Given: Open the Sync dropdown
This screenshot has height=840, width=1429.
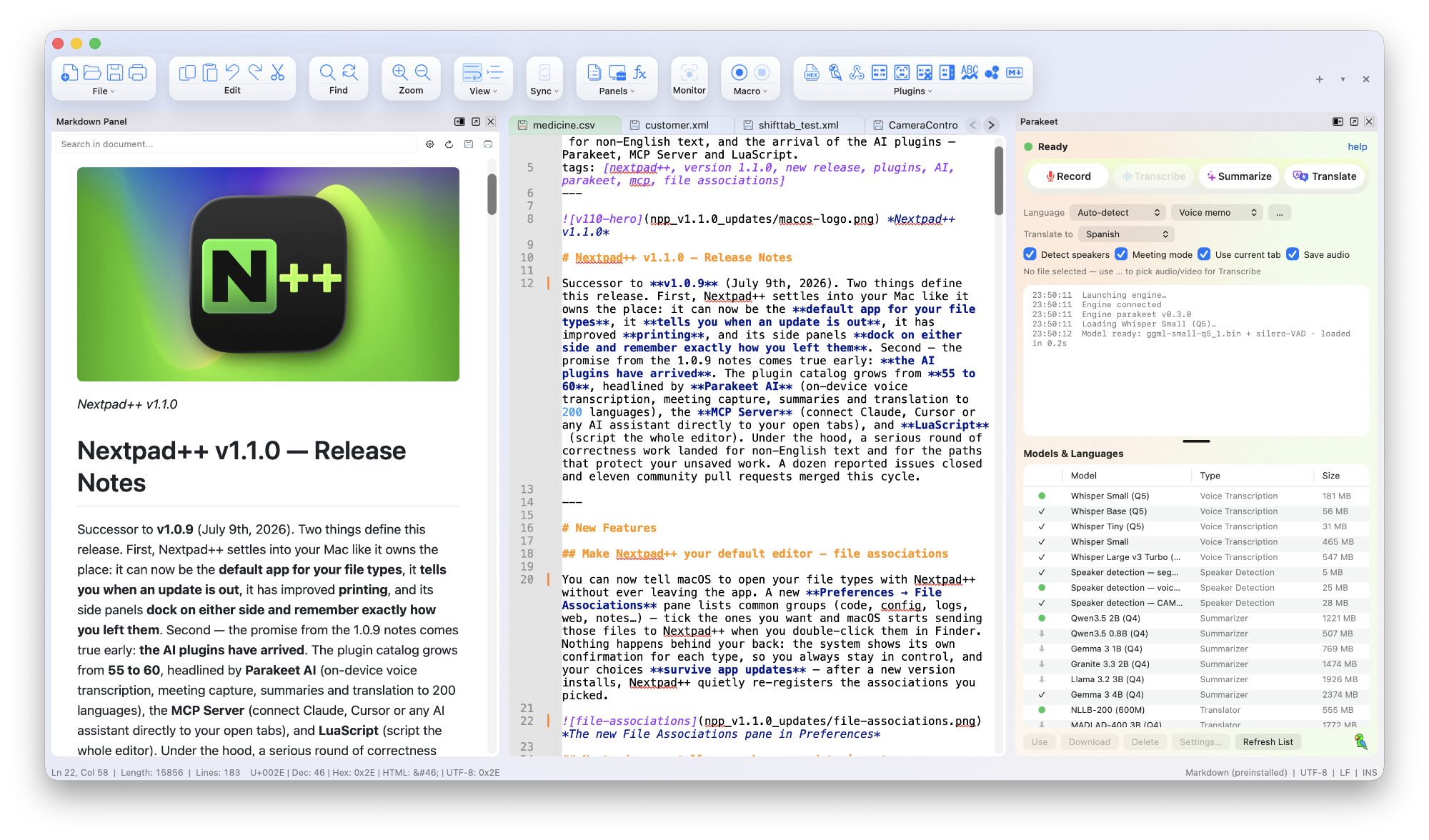Looking at the screenshot, I should pyautogui.click(x=544, y=91).
